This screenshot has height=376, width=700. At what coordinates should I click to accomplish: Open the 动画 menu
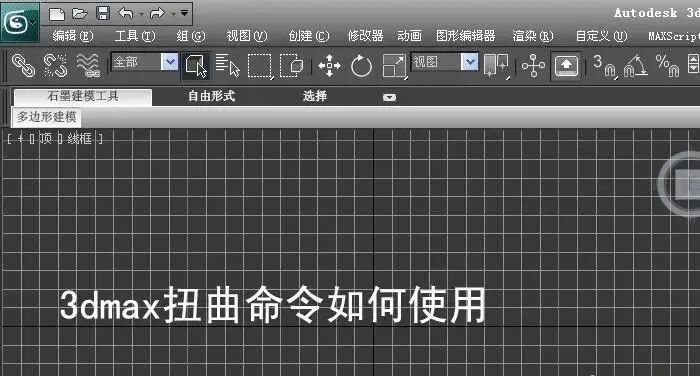point(409,36)
